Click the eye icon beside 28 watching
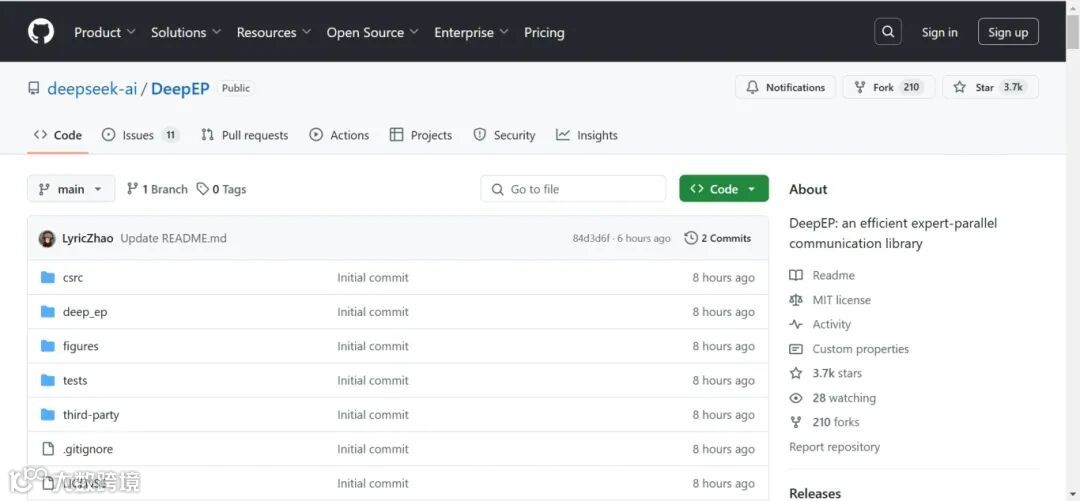 coord(796,398)
